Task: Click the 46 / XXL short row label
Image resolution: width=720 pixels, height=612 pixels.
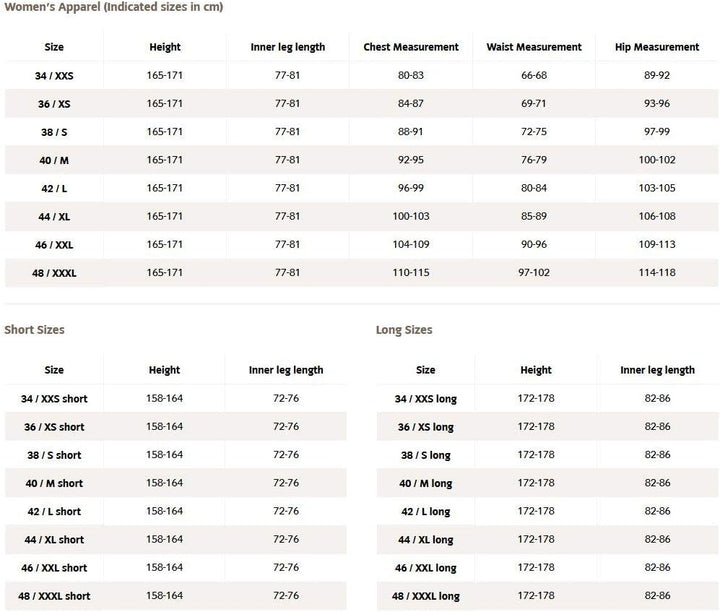Action: [54, 568]
